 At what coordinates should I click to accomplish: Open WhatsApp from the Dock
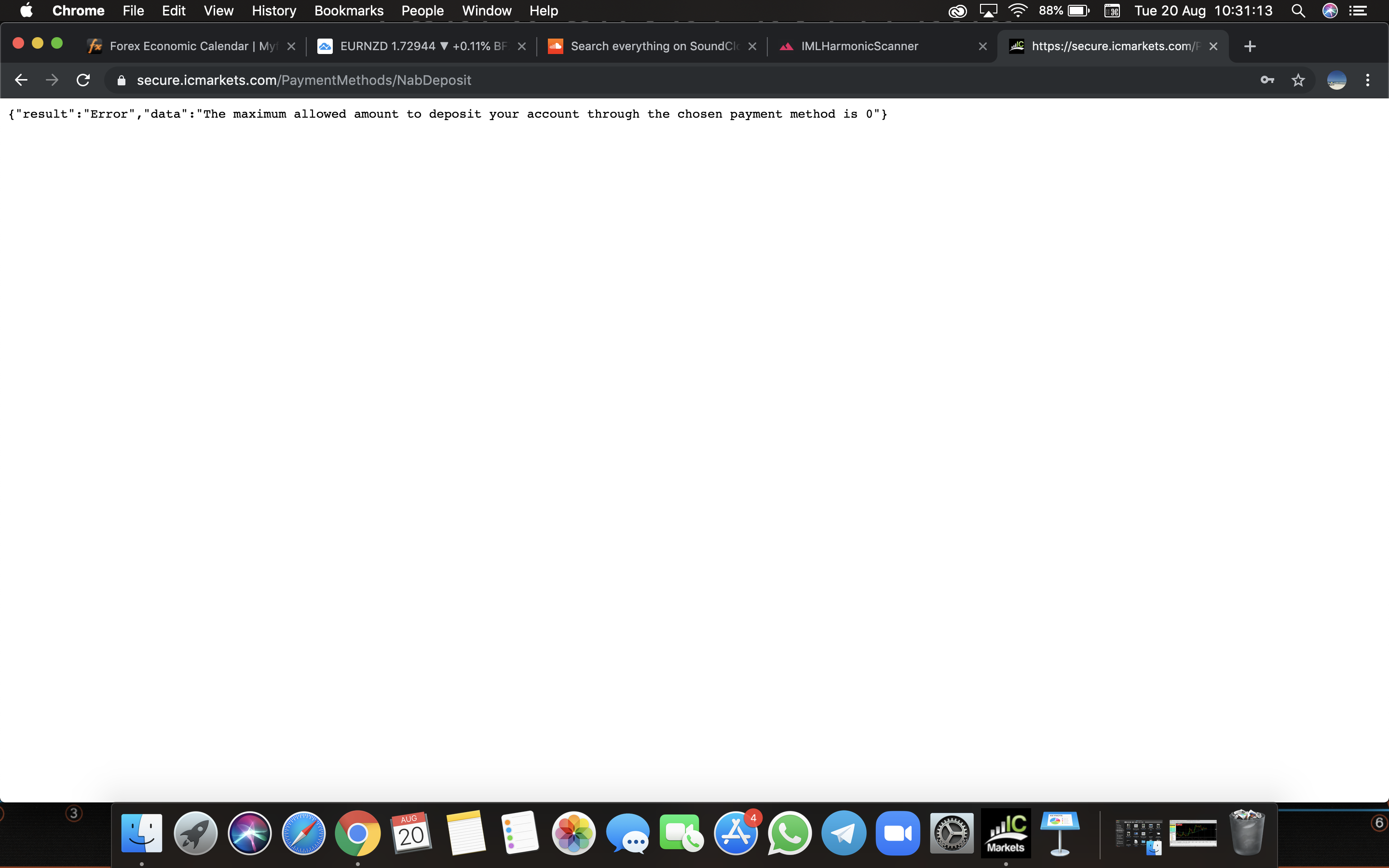[x=790, y=833]
